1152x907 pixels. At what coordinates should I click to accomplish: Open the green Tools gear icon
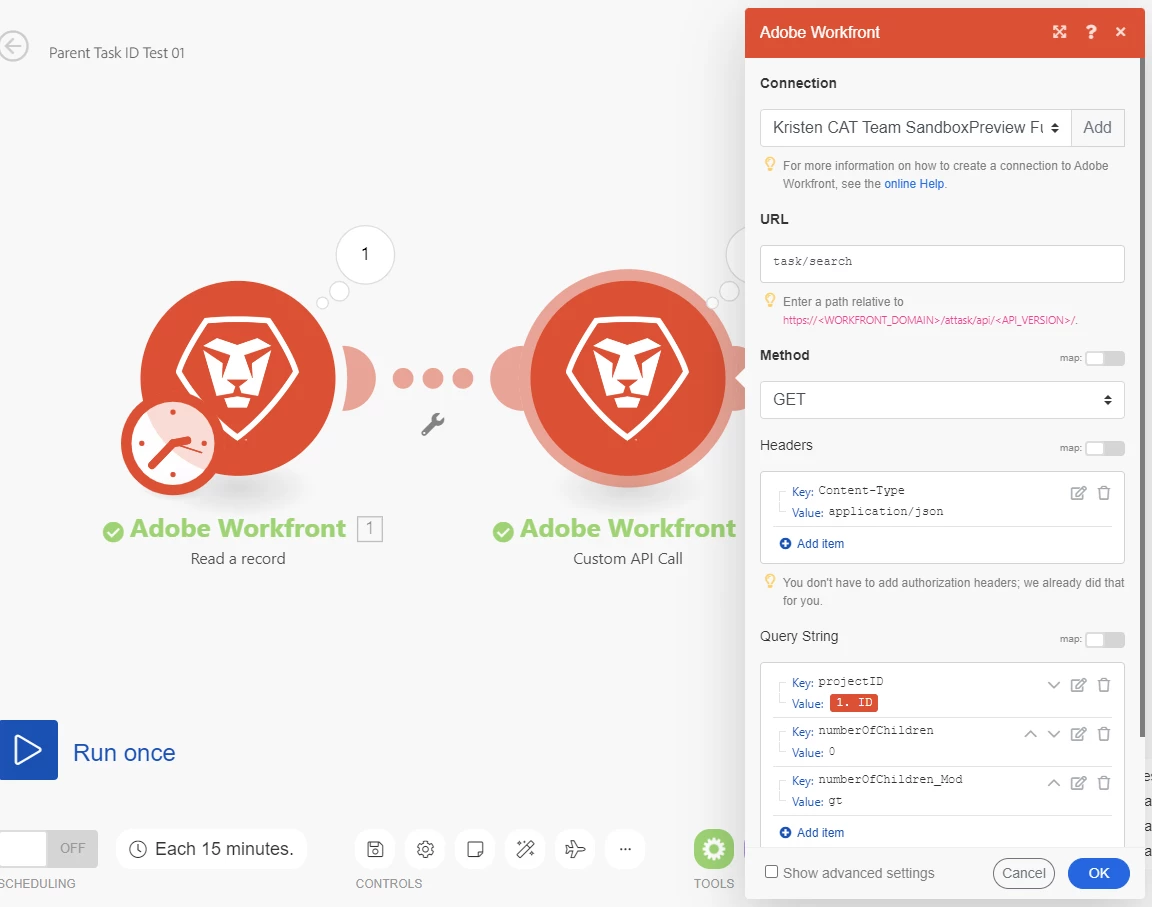pos(713,849)
